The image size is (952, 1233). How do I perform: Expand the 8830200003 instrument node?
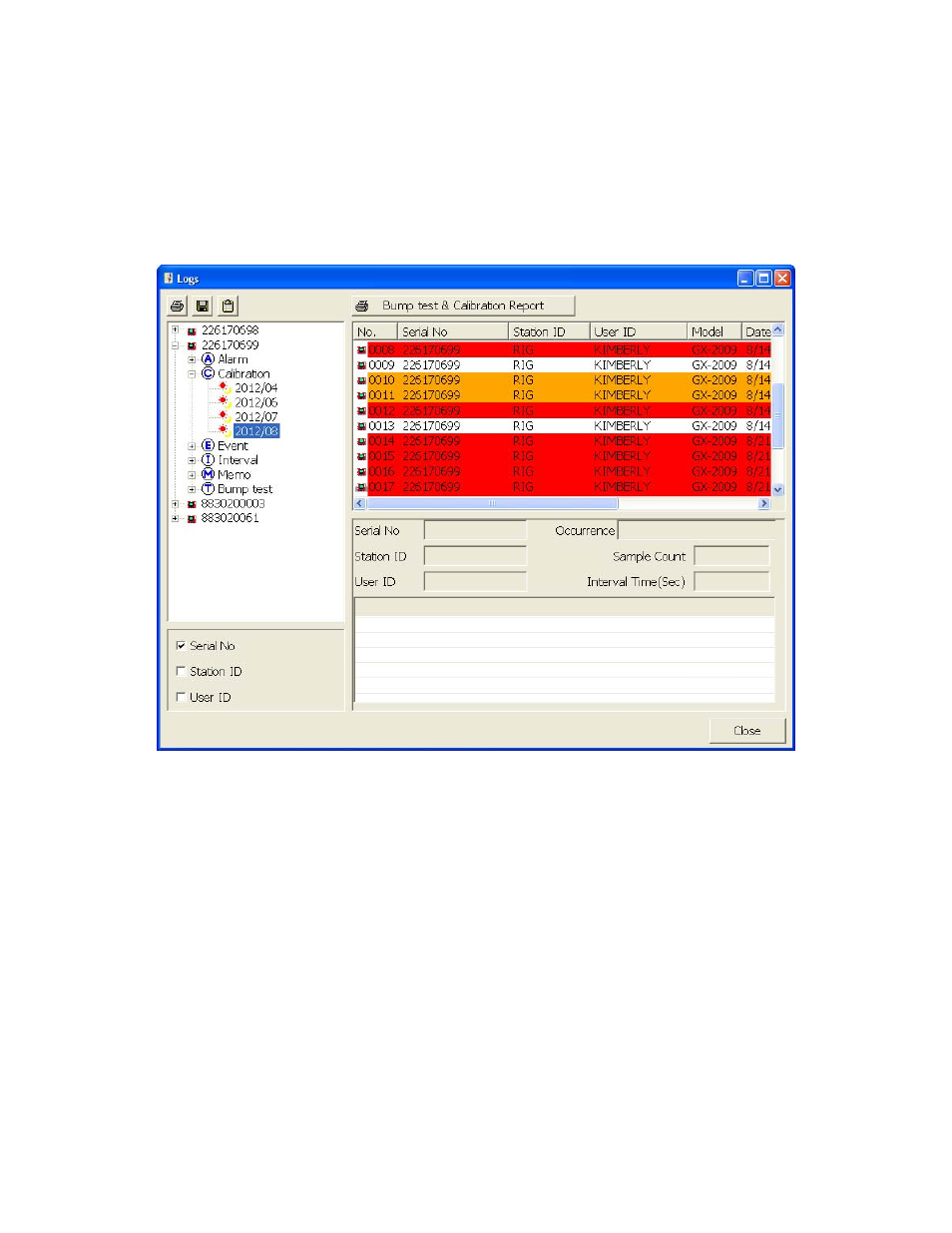pyautogui.click(x=176, y=504)
